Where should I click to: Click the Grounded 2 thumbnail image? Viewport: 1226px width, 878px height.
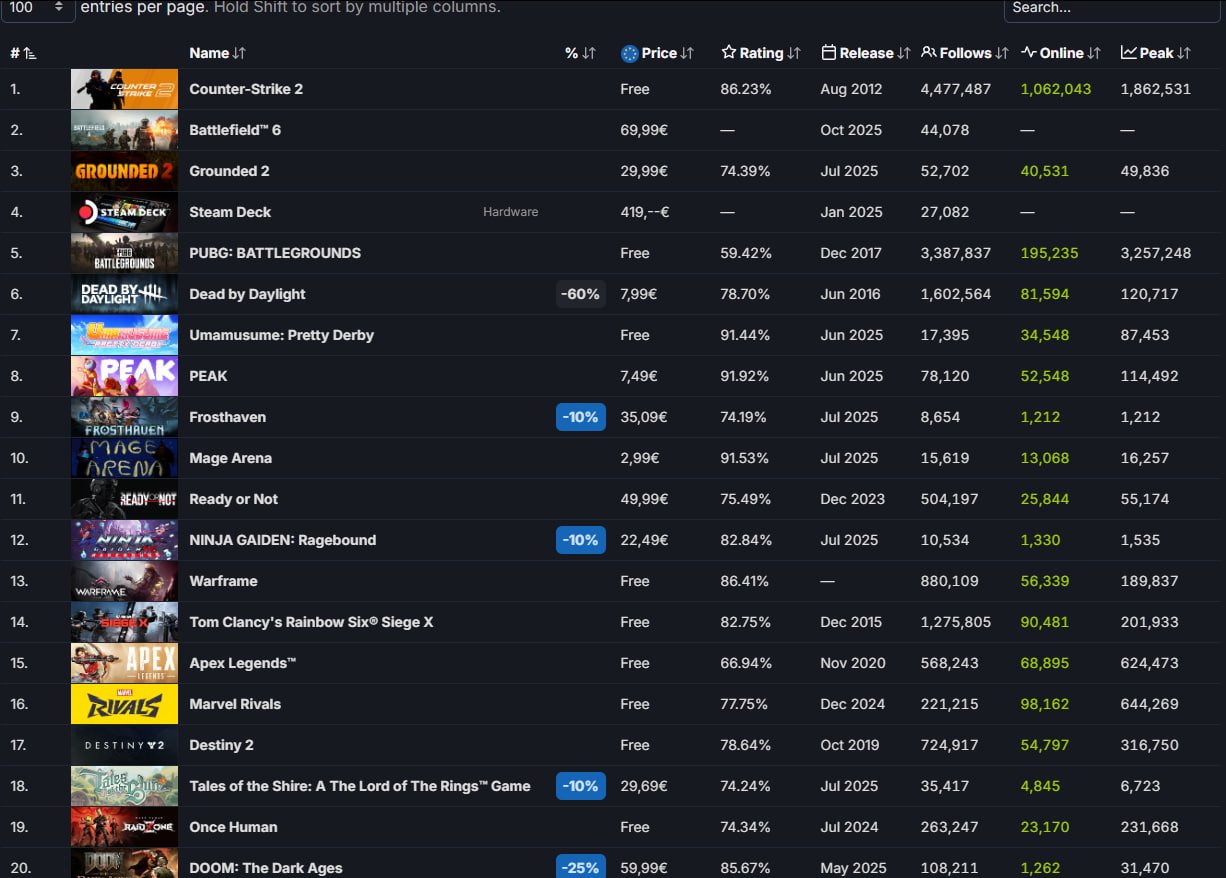(124, 171)
